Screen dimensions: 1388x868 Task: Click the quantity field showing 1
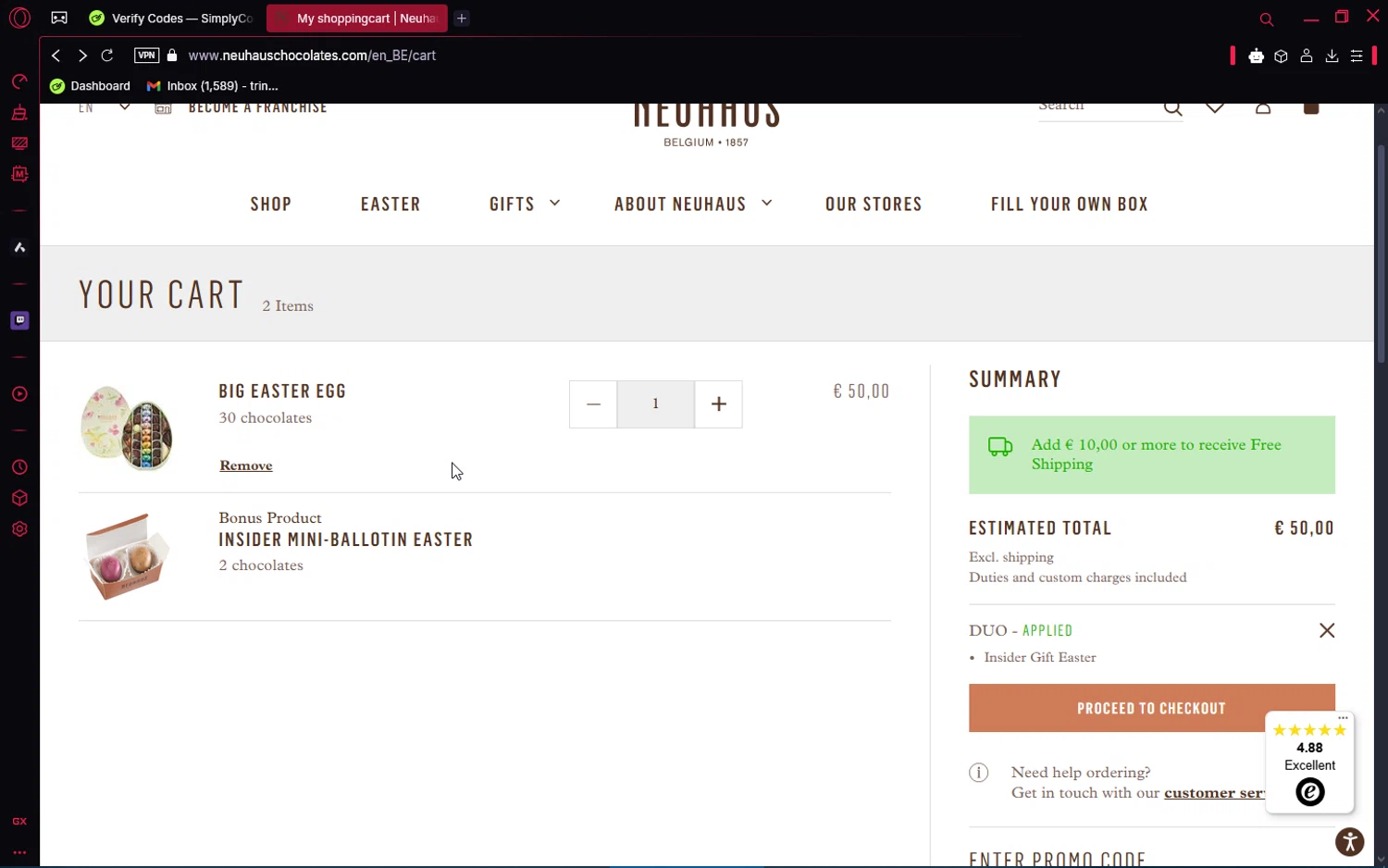tap(655, 404)
